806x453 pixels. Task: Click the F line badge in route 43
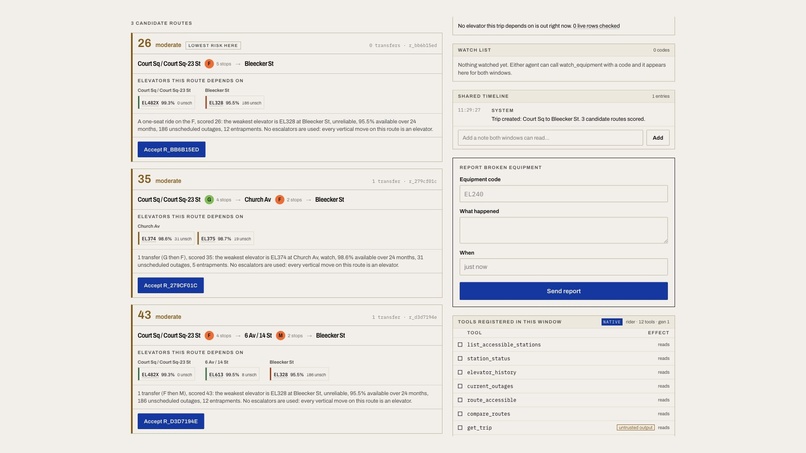coord(209,335)
